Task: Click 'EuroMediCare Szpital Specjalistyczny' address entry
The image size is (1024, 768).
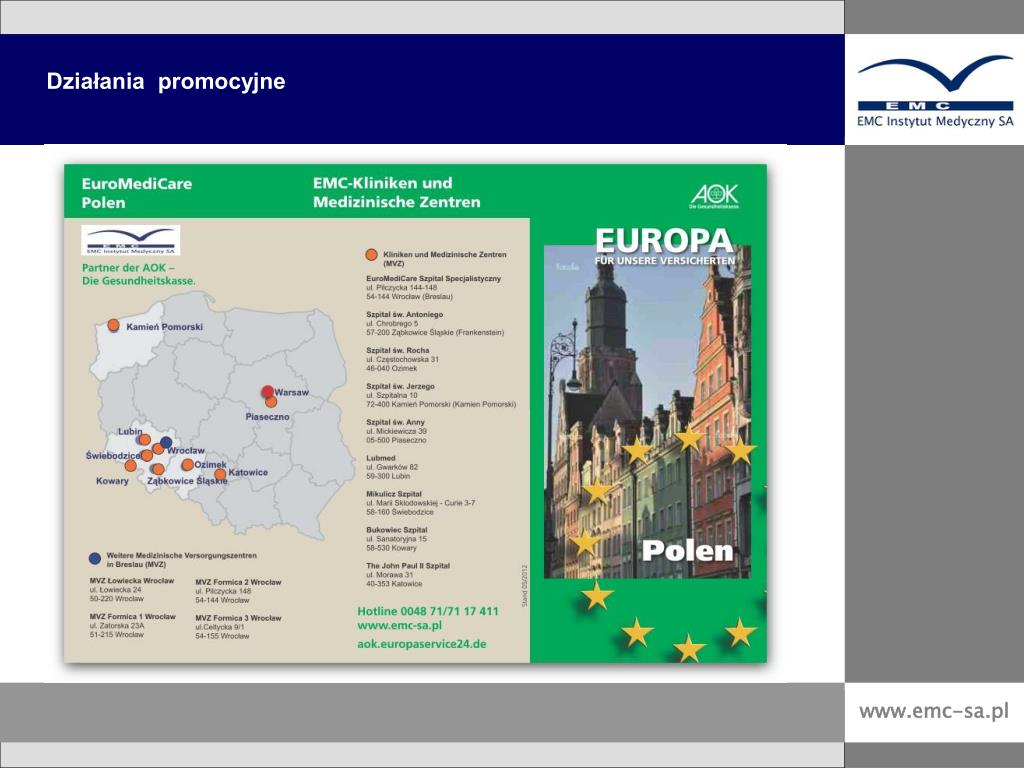Action: coord(434,287)
